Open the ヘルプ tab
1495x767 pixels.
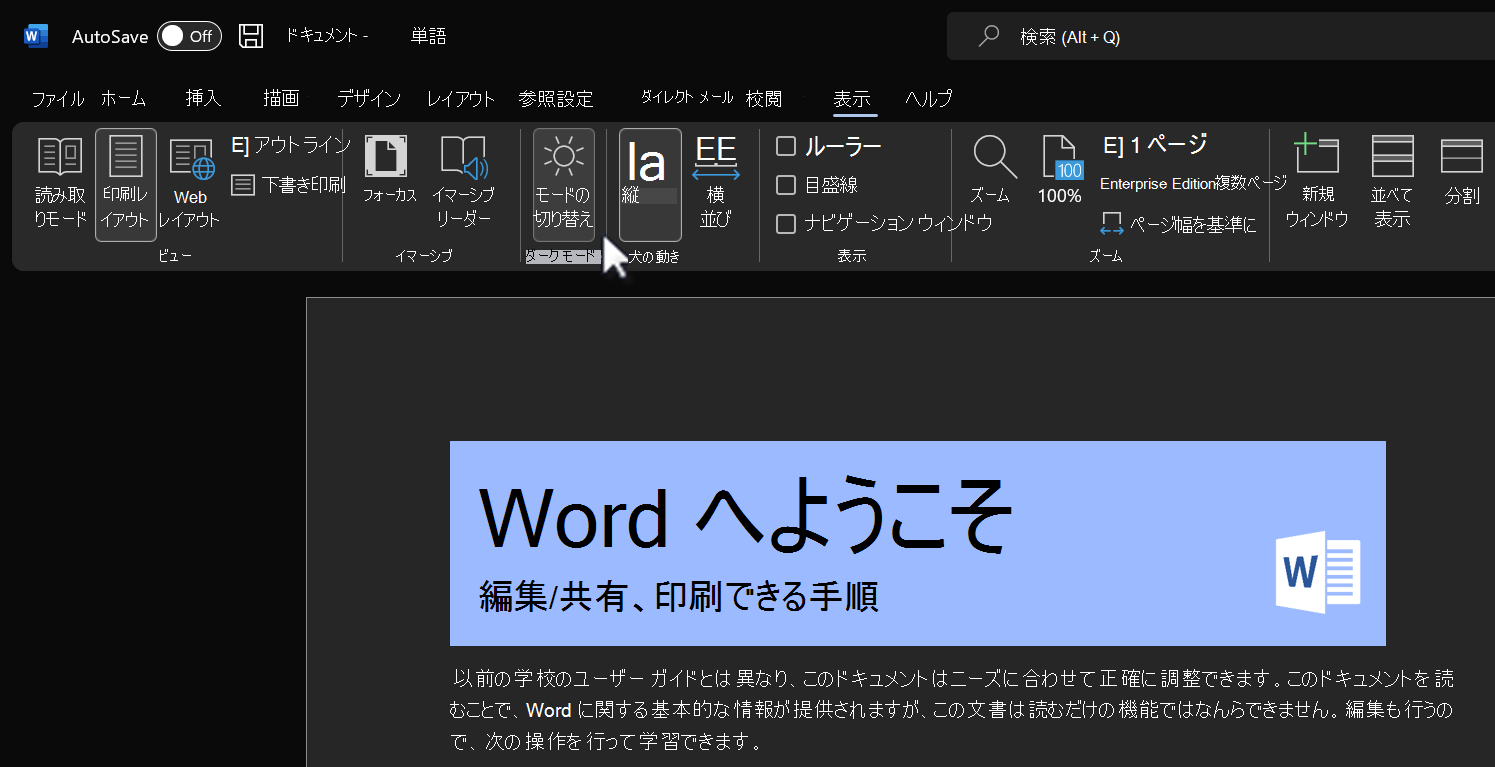929,98
